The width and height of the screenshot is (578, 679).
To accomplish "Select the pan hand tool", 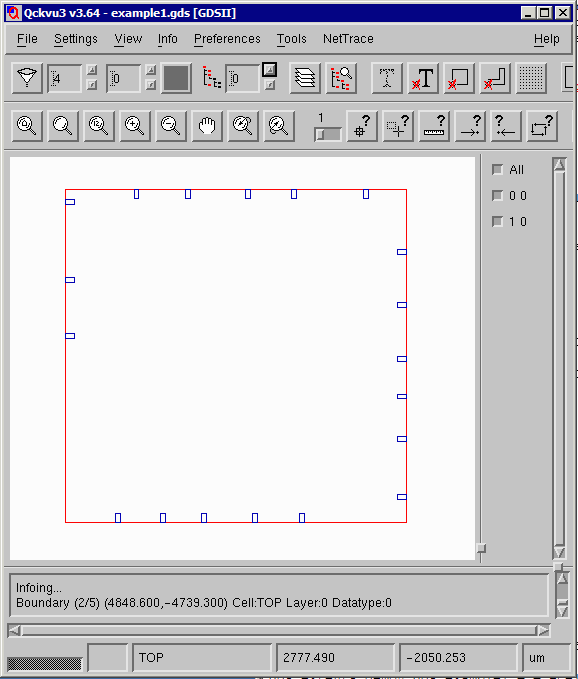I will coord(207,126).
